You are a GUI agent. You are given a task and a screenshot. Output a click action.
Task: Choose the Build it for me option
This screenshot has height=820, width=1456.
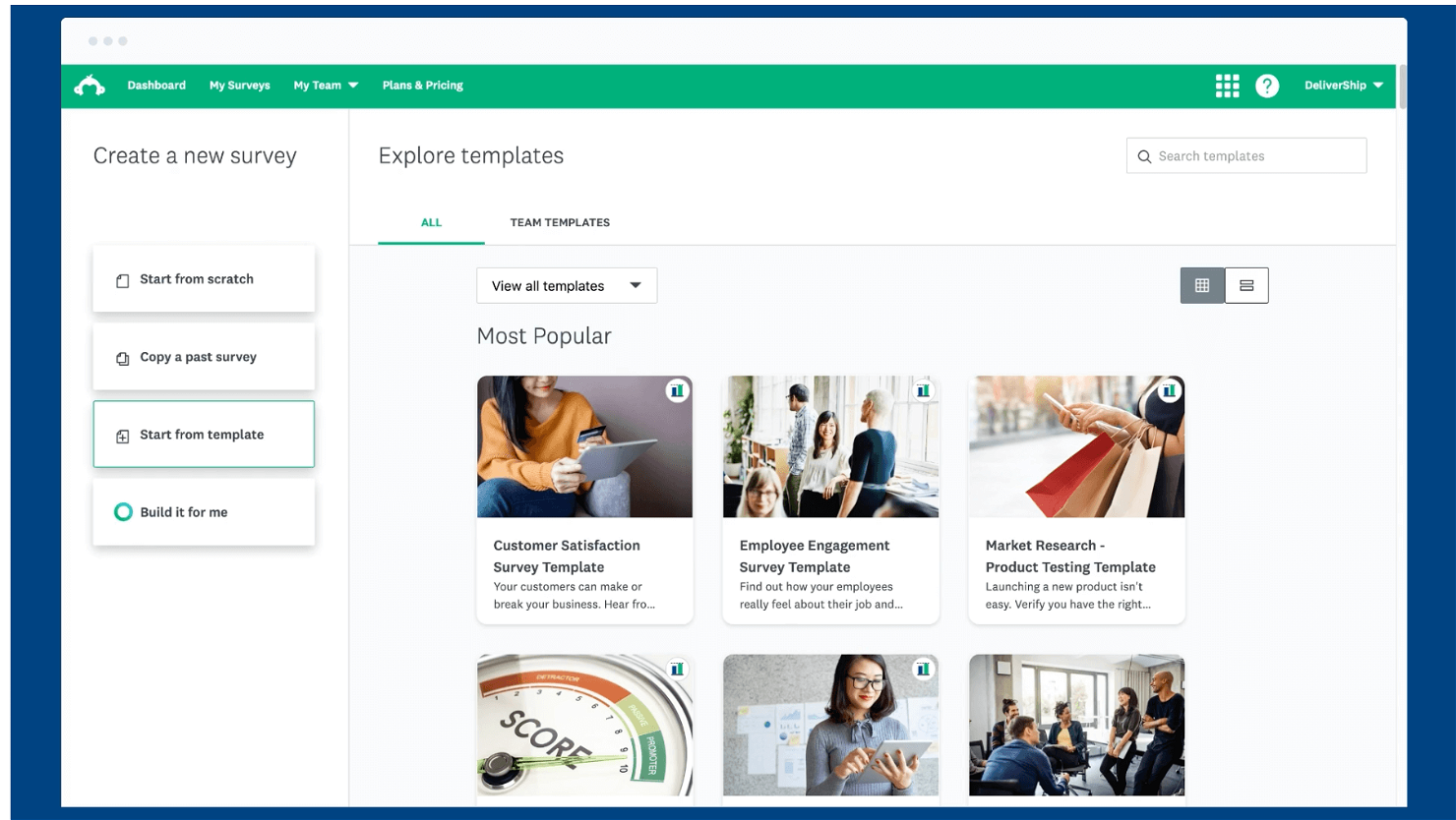point(204,512)
